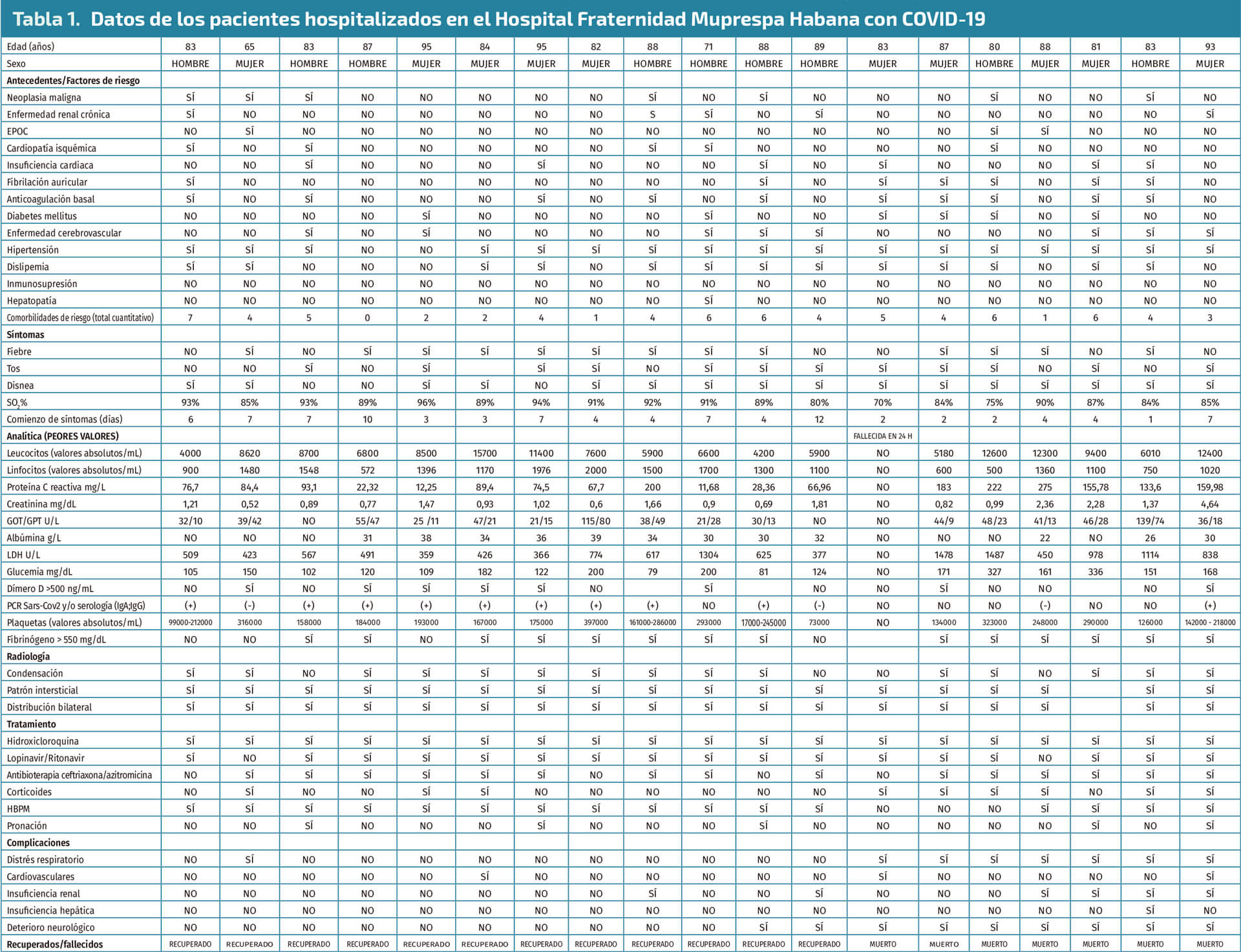
Task: Click the "139/74" GOT/GPT value cell
Action: [x=1150, y=521]
